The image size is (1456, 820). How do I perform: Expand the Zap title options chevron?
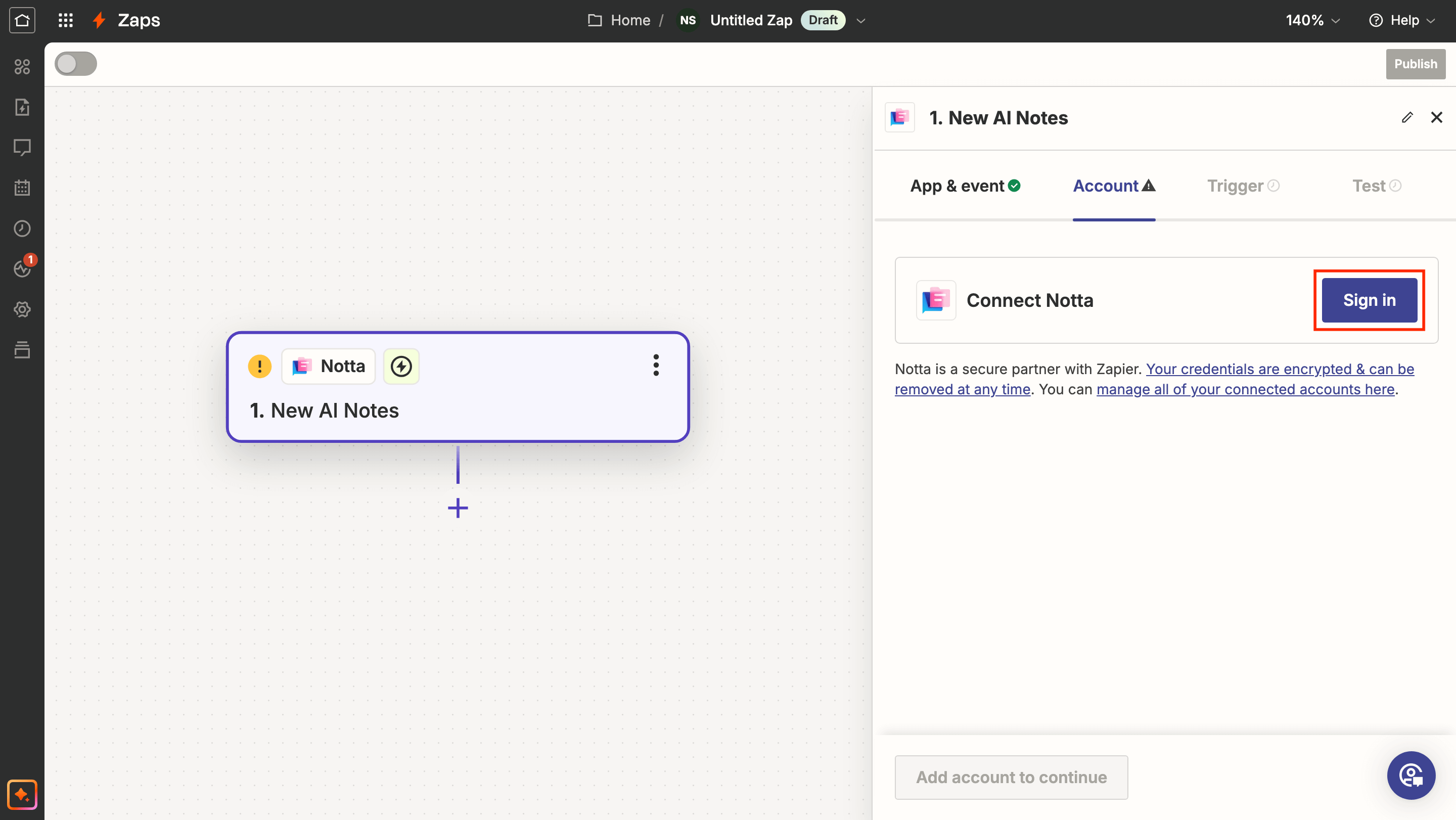point(861,21)
